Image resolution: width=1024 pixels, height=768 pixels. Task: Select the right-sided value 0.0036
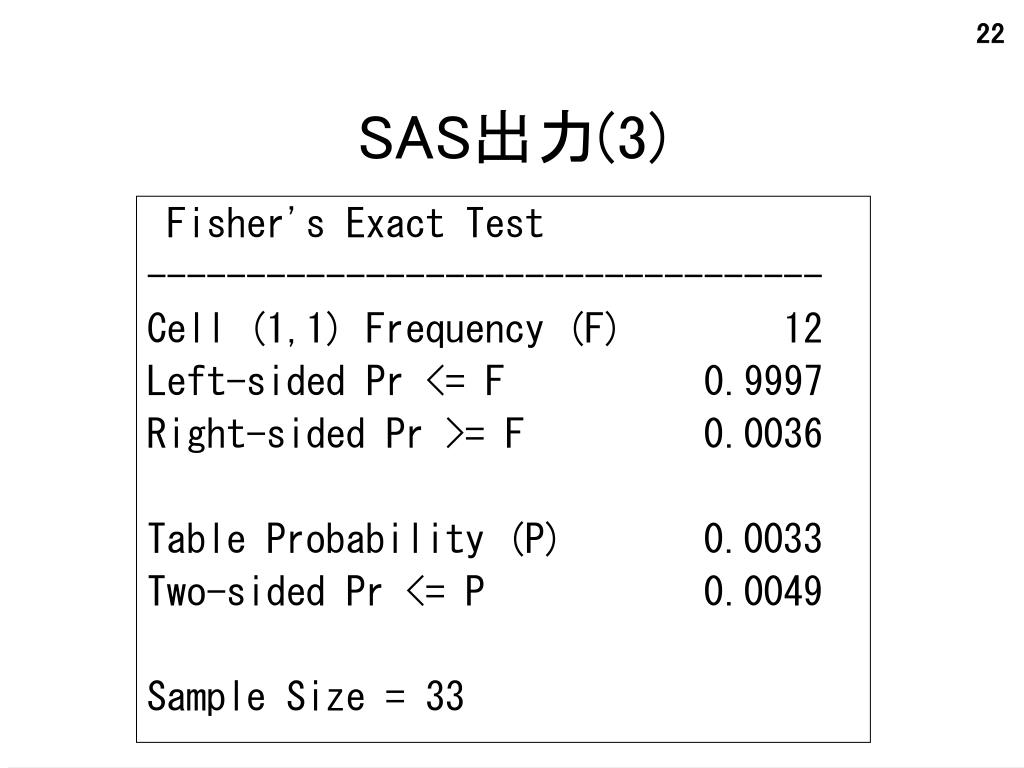click(763, 434)
